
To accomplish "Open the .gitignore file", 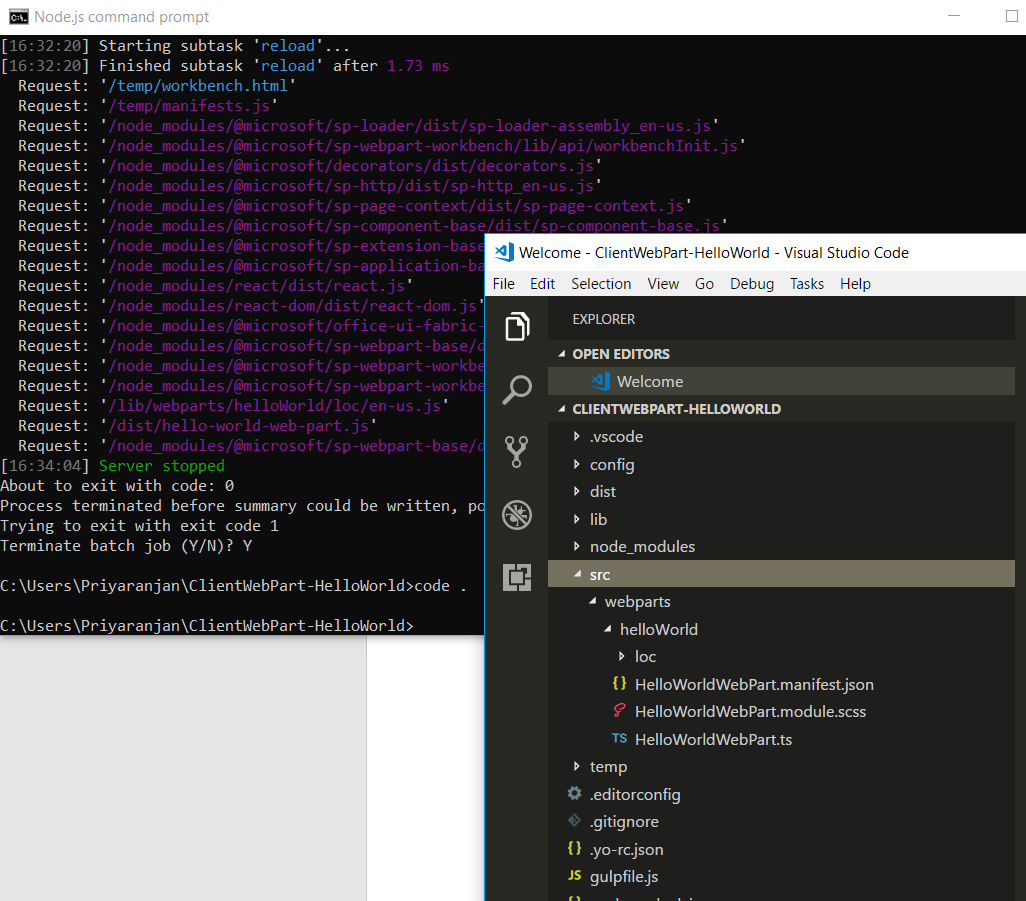I will (624, 822).
